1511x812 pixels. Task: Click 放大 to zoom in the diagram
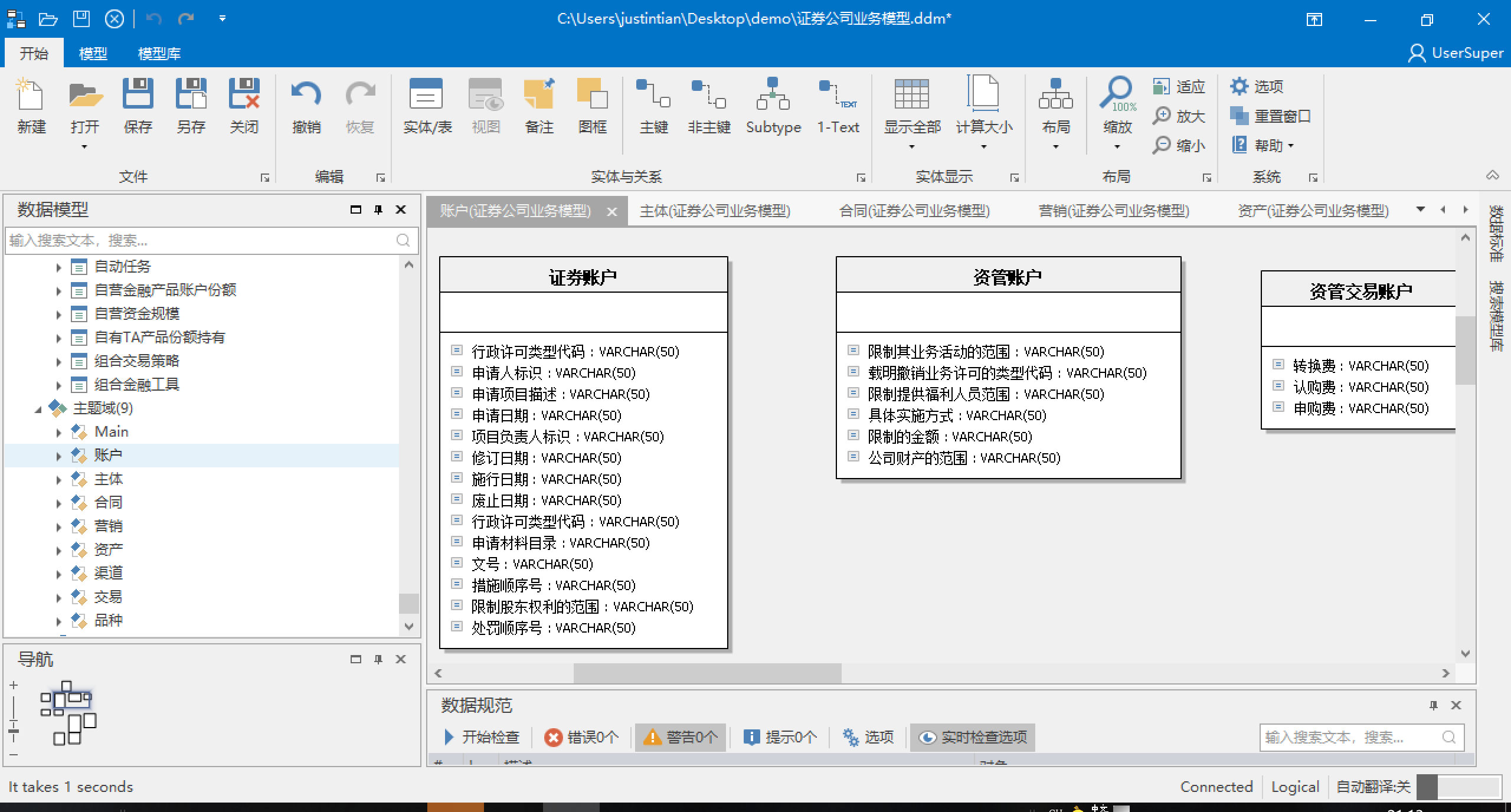(1180, 116)
